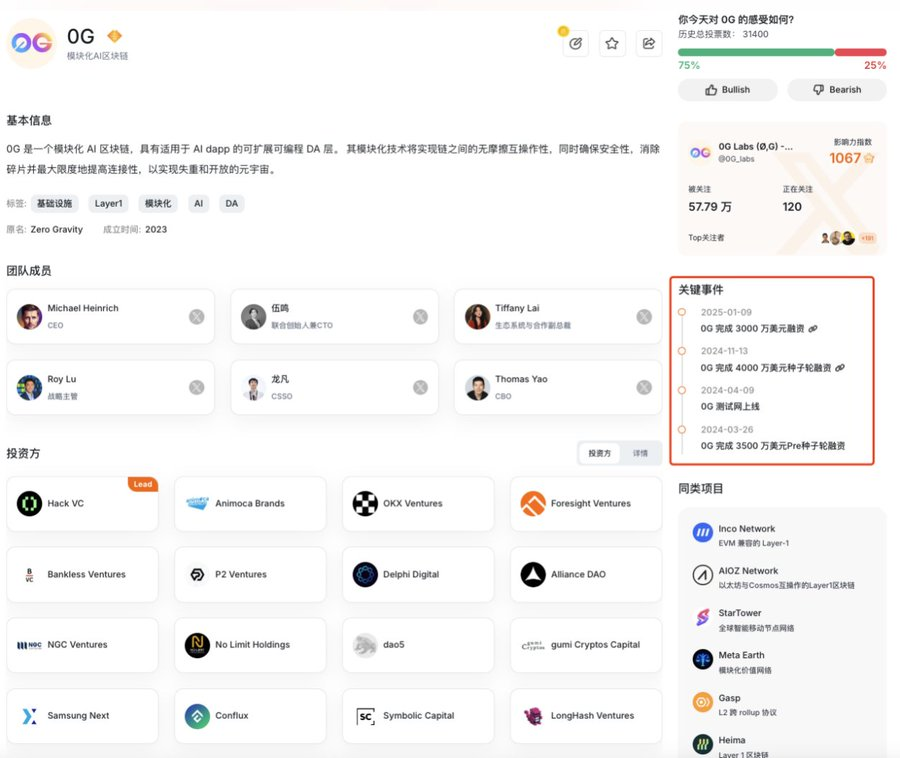Image resolution: width=900 pixels, height=758 pixels.
Task: Click the X icon on Thomas Yao card
Action: (x=644, y=387)
